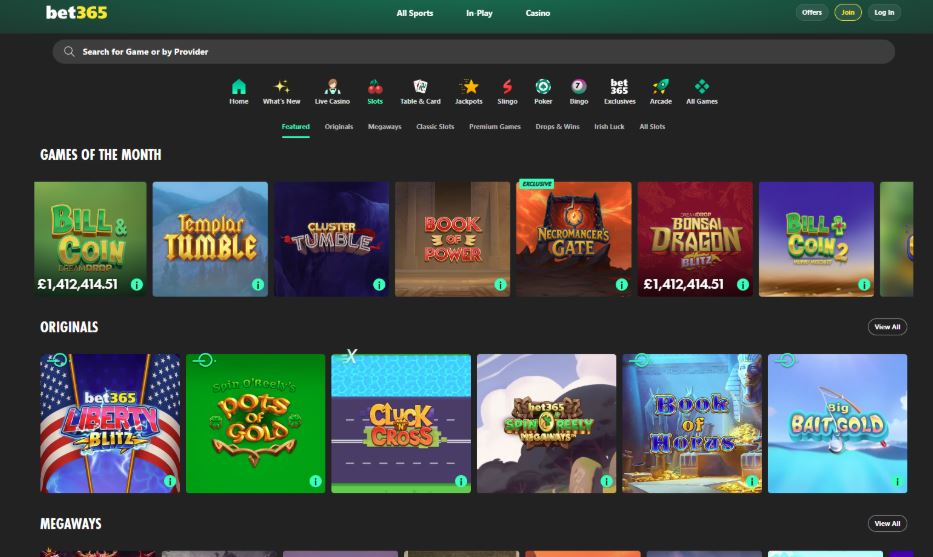933x557 pixels.
Task: Open the Home casino category
Action: coord(239,92)
